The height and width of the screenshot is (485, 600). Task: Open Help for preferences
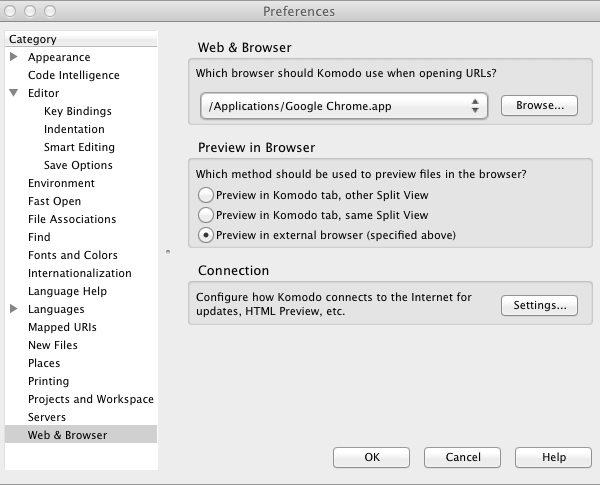(x=553, y=457)
